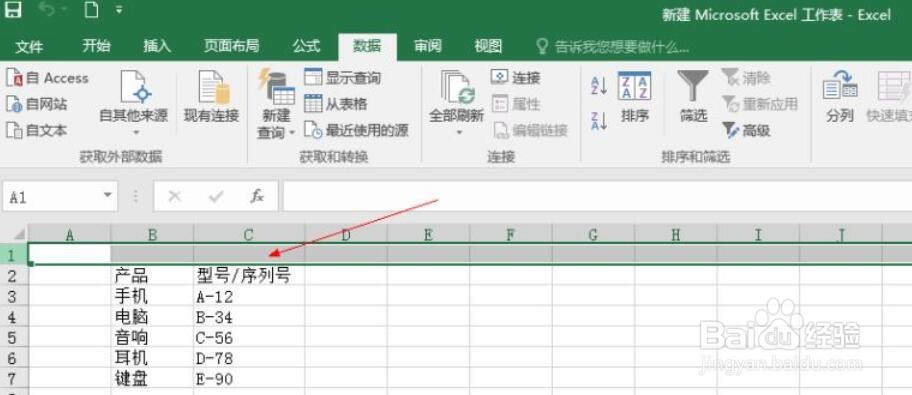Screen dimensions: 912x395
Task: Click the 属性 button
Action: [x=515, y=104]
